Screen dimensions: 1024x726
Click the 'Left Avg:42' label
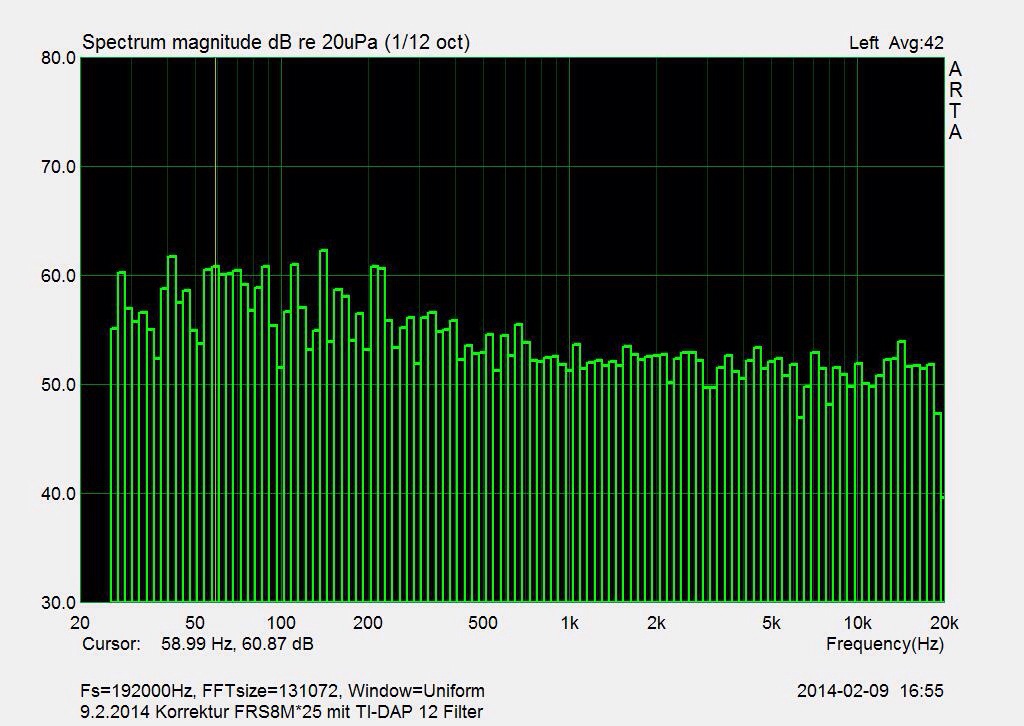click(x=896, y=43)
